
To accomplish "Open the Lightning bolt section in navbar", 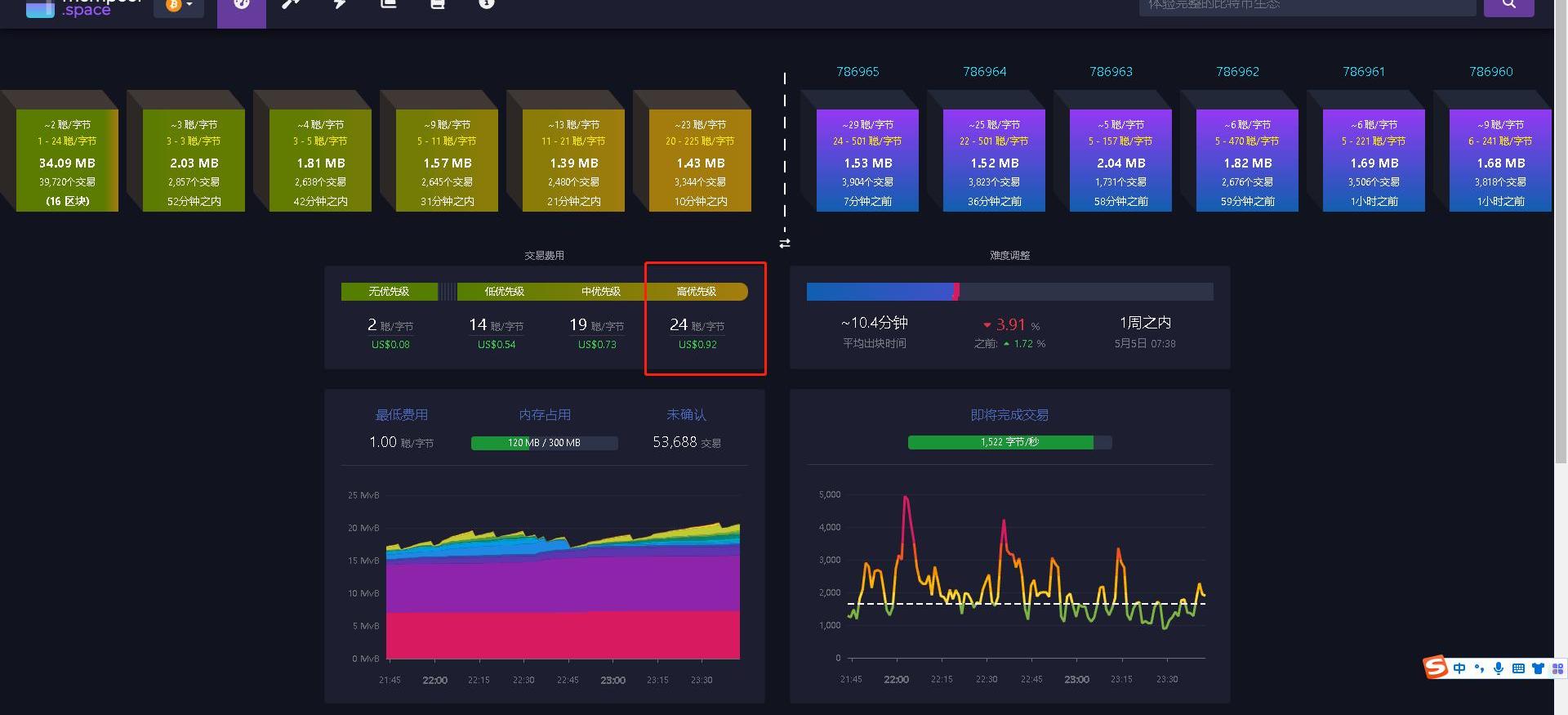I will (x=339, y=5).
